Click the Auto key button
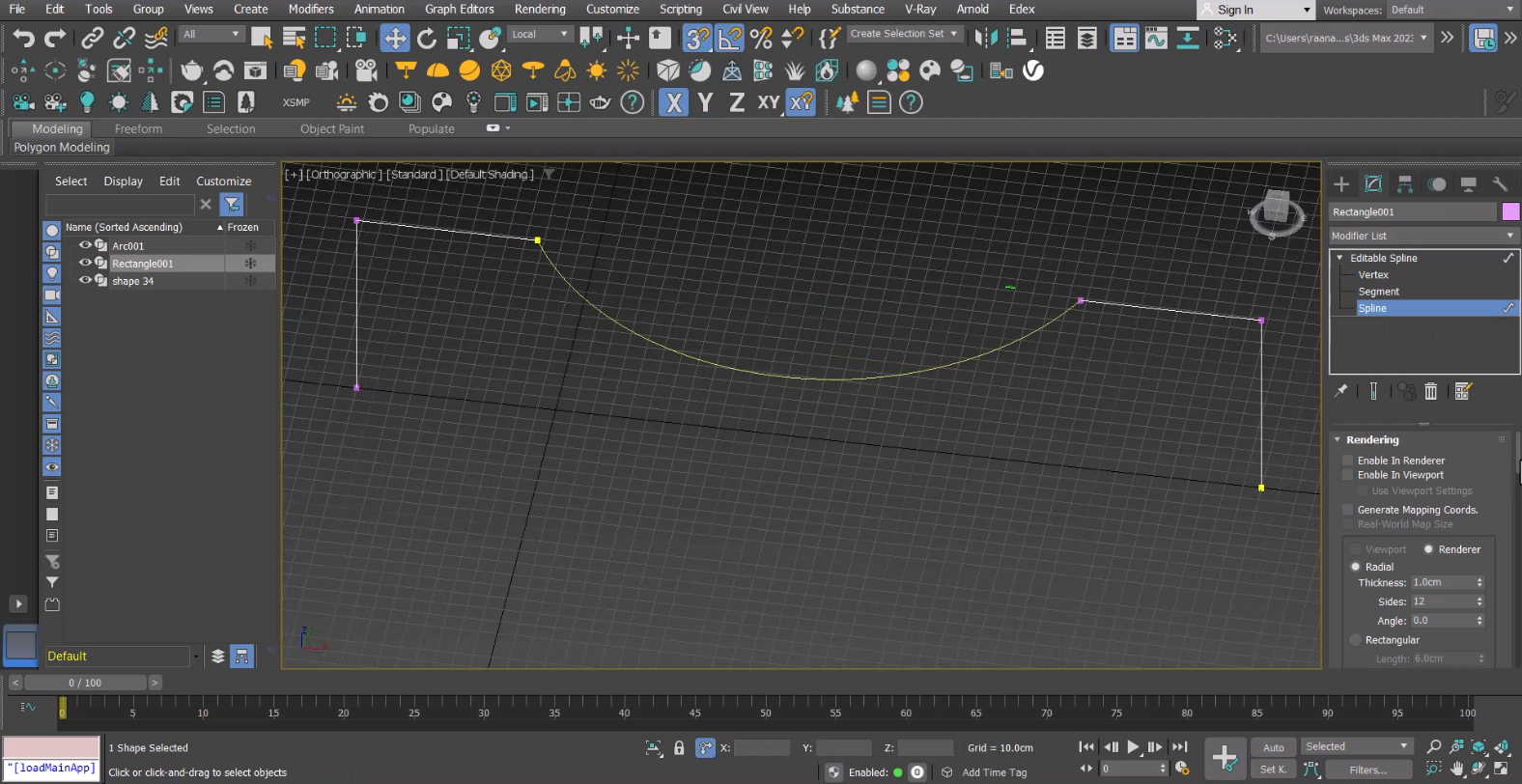The image size is (1522, 784). pyautogui.click(x=1274, y=747)
